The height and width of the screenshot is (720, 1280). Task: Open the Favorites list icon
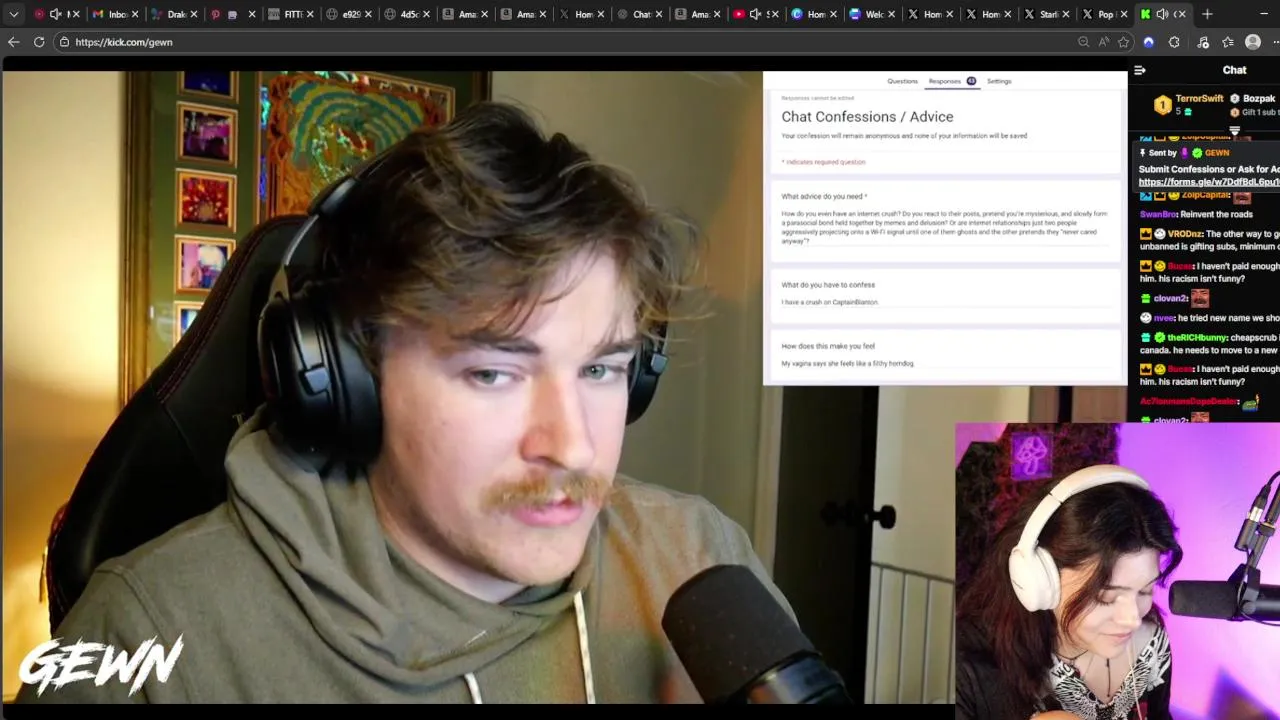pyautogui.click(x=1228, y=42)
